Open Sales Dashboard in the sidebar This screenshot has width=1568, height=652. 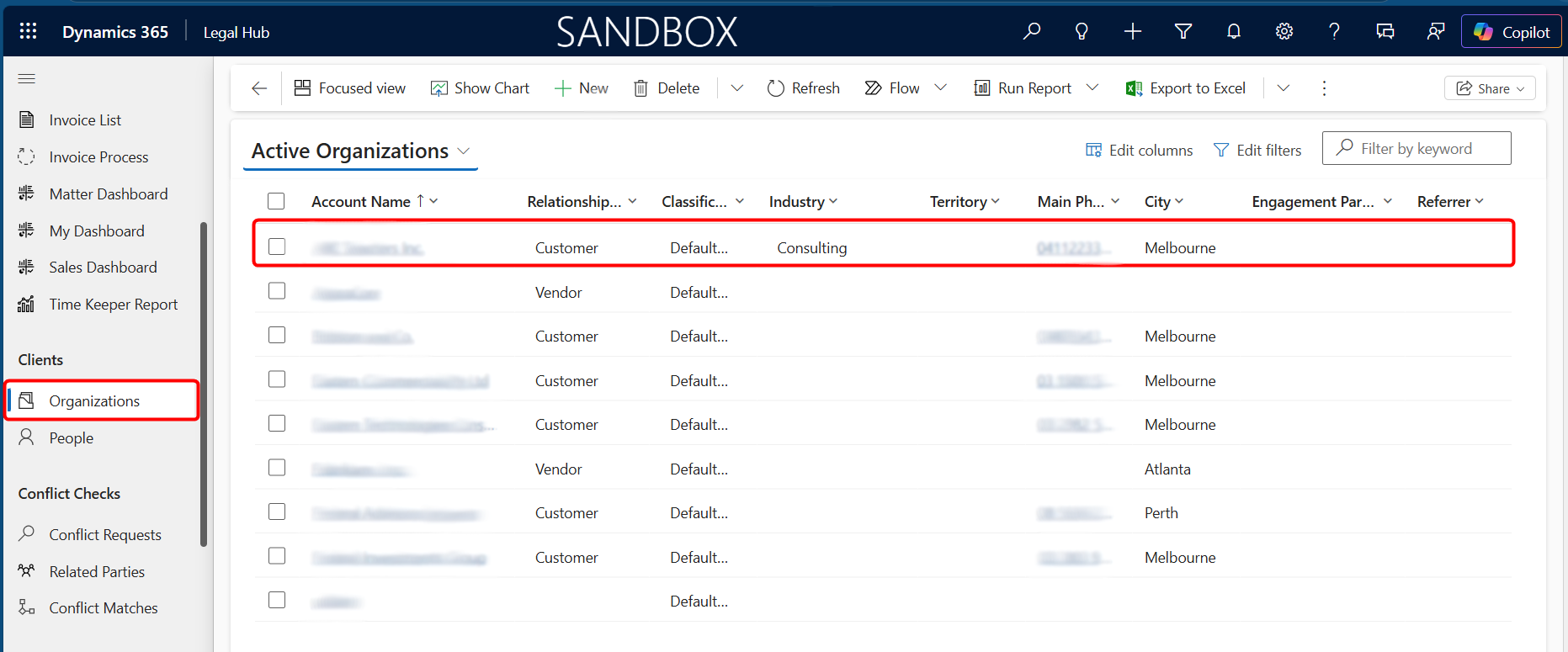(x=102, y=268)
